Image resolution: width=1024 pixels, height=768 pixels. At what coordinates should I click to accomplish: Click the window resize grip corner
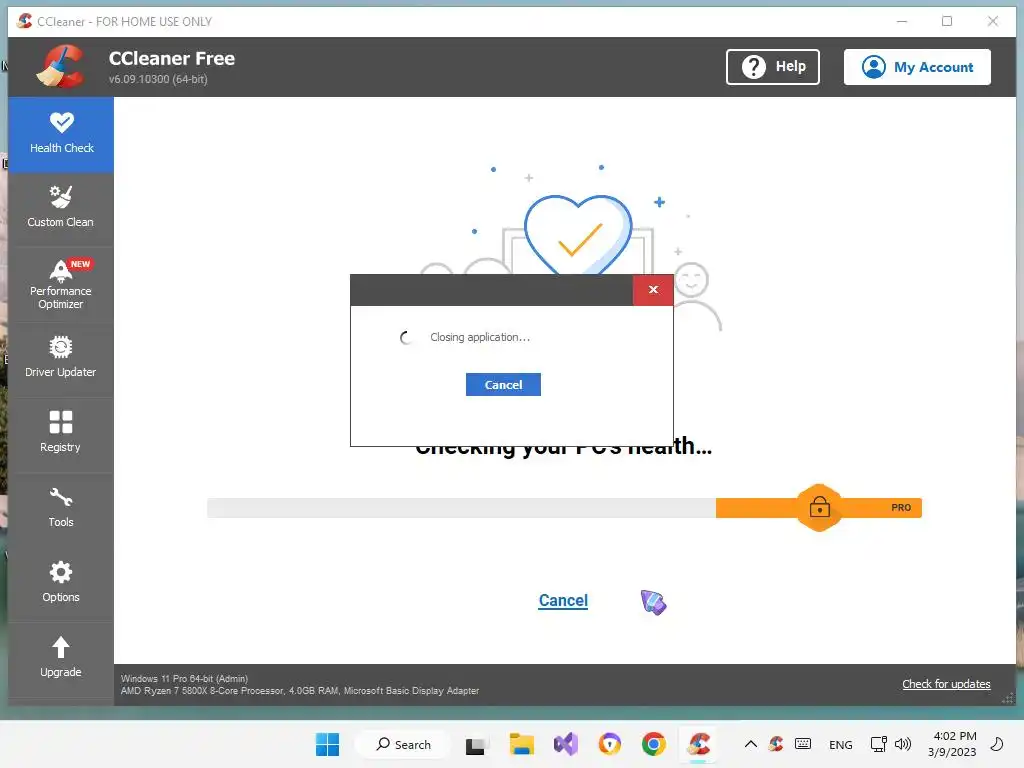click(1008, 697)
